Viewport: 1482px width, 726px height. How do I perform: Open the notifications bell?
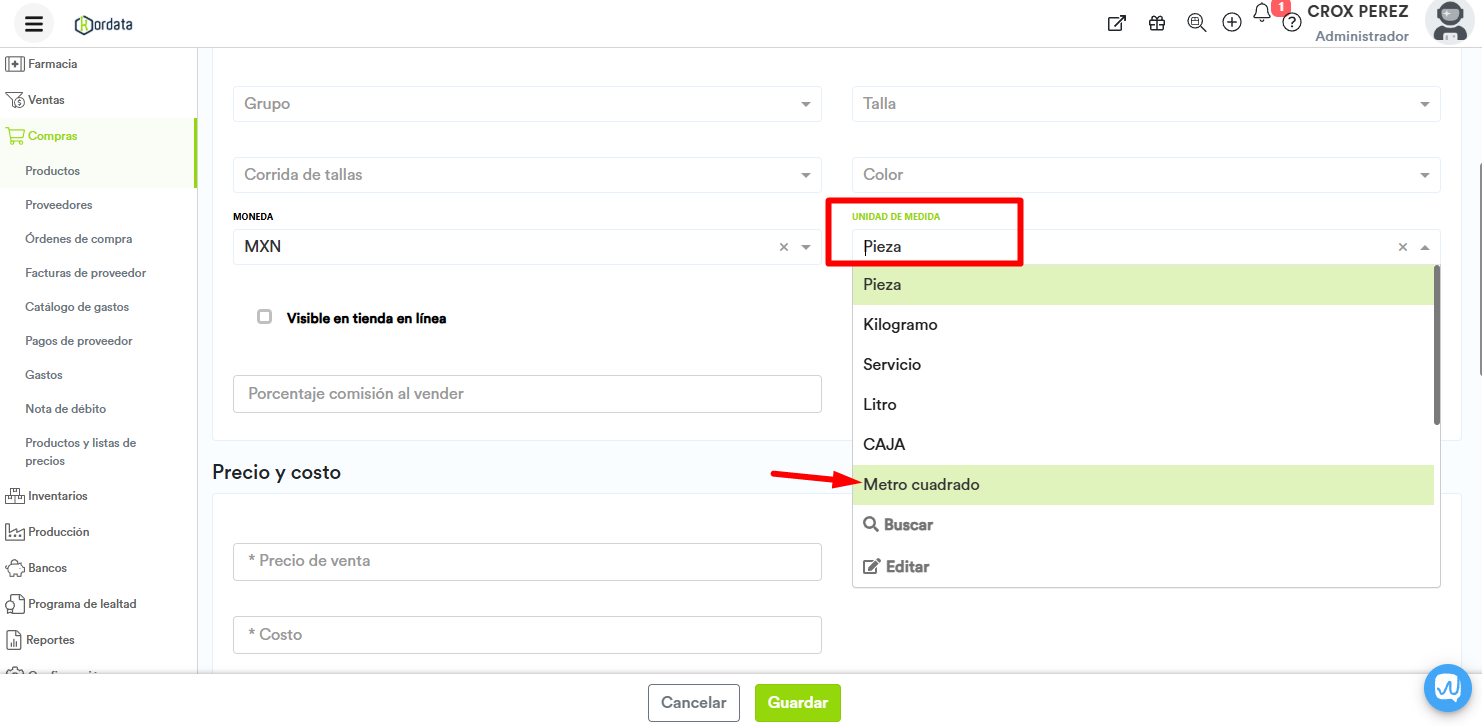click(x=1262, y=14)
